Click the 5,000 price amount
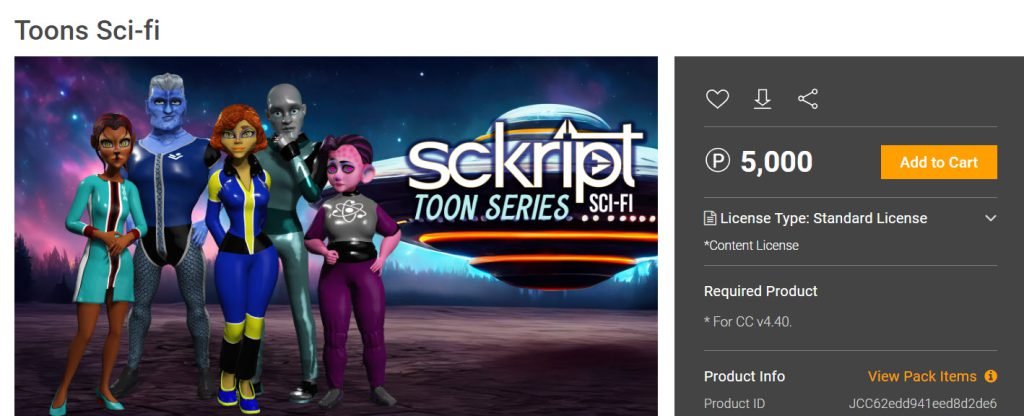Screen dimensions: 1024x416 point(776,161)
